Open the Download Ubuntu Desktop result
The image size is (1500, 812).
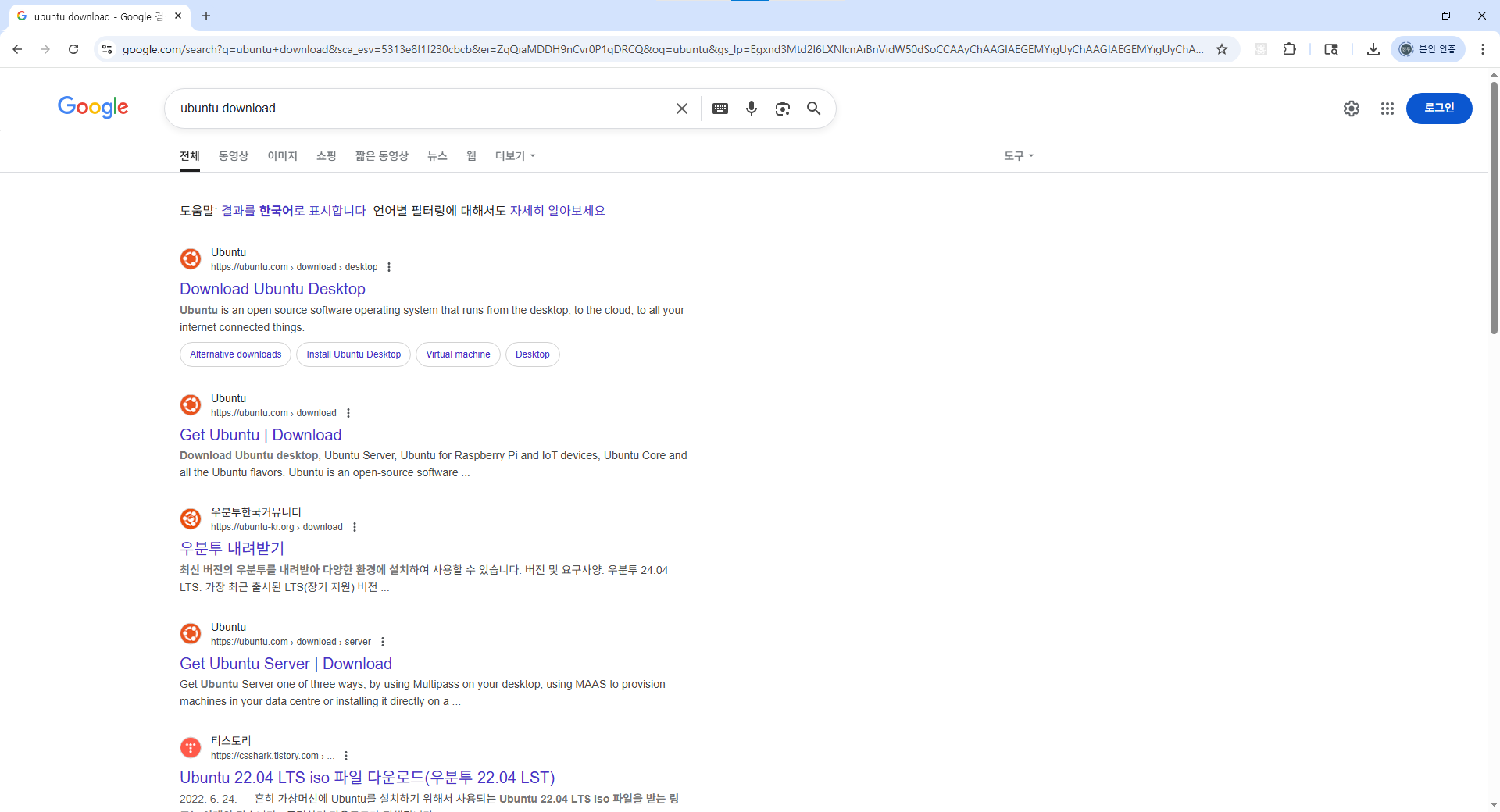pos(273,289)
